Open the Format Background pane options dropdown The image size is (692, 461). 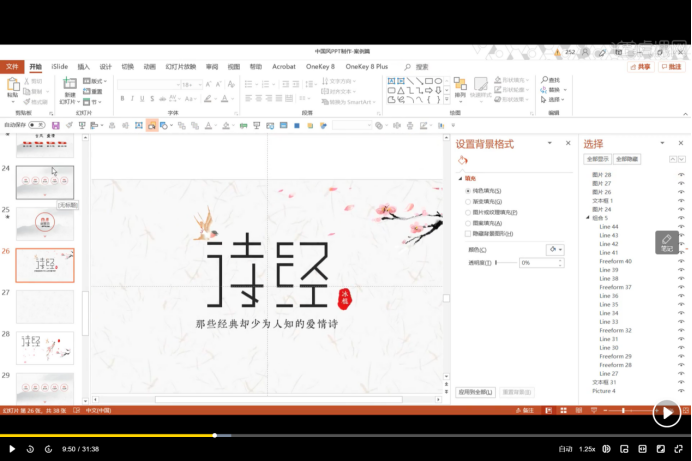549,143
